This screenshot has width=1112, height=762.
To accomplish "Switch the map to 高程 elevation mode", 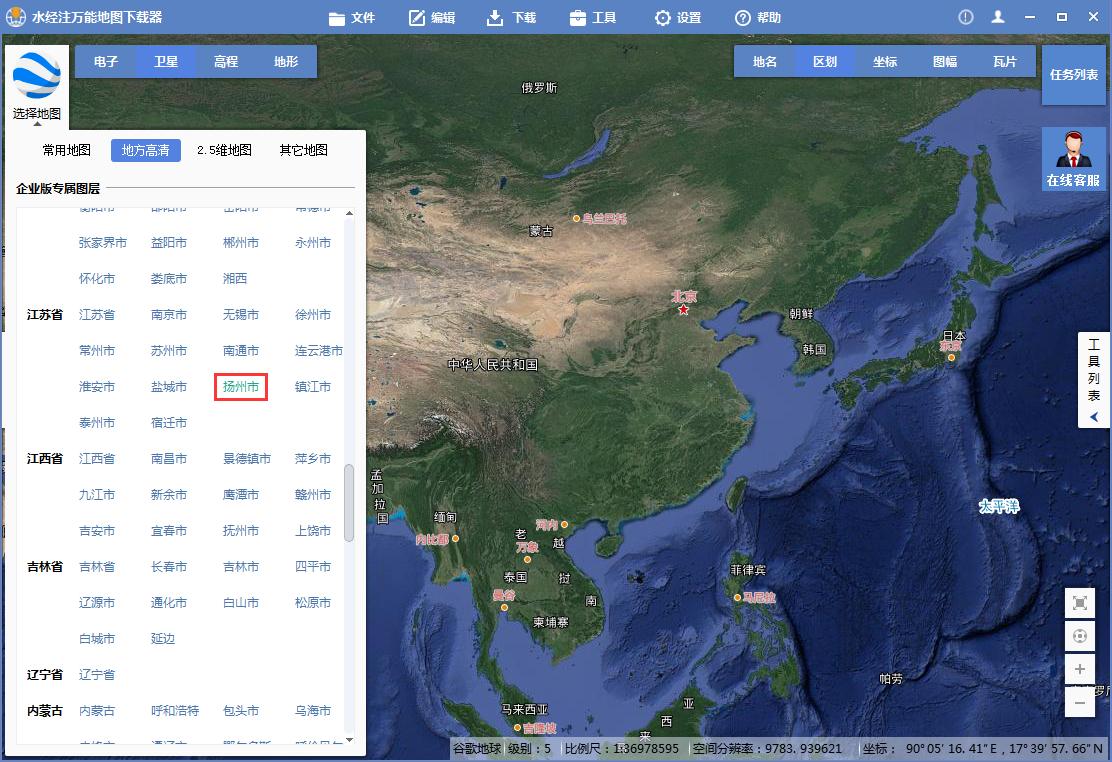I will tap(225, 61).
